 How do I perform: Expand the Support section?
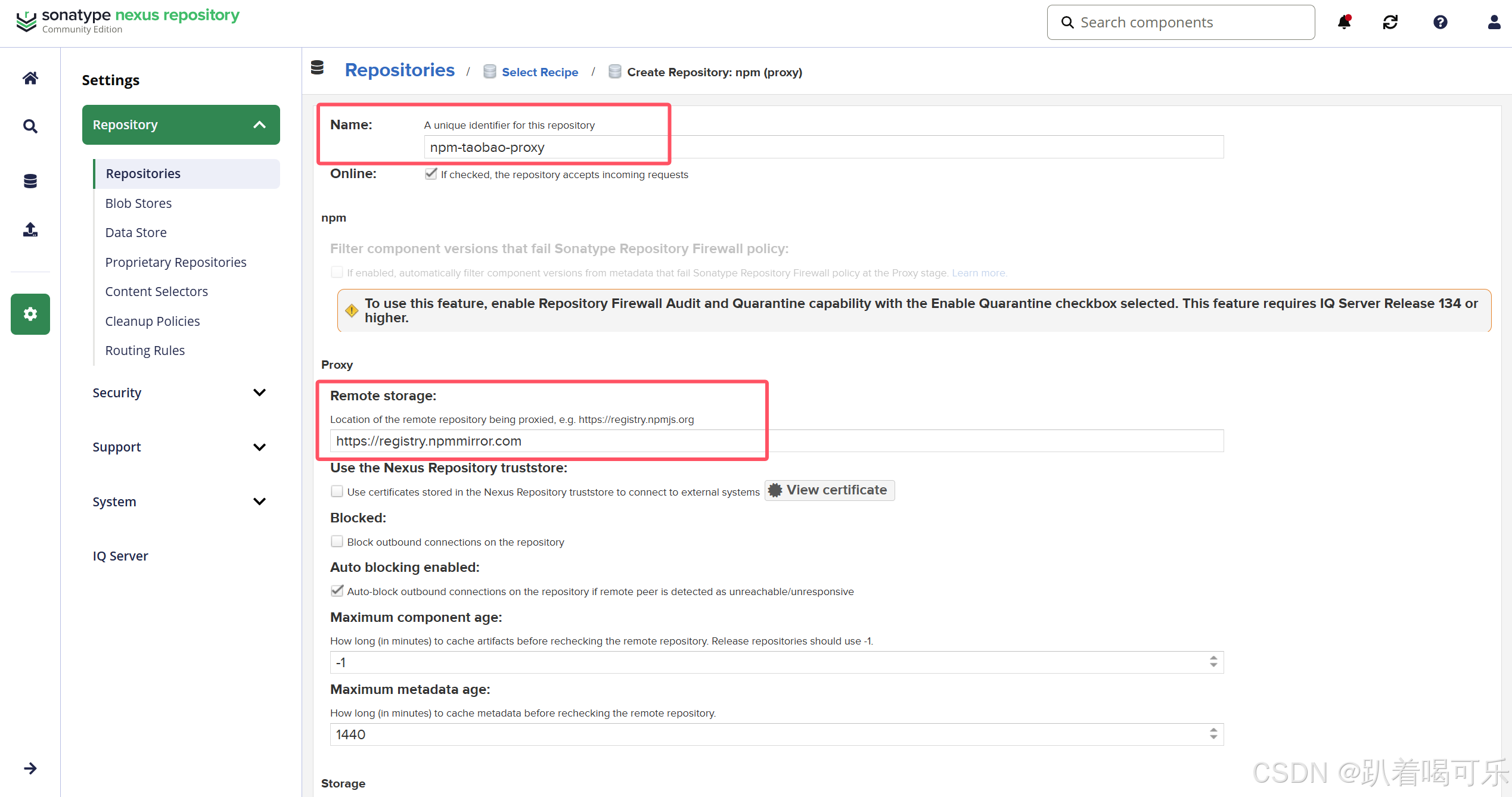[181, 447]
